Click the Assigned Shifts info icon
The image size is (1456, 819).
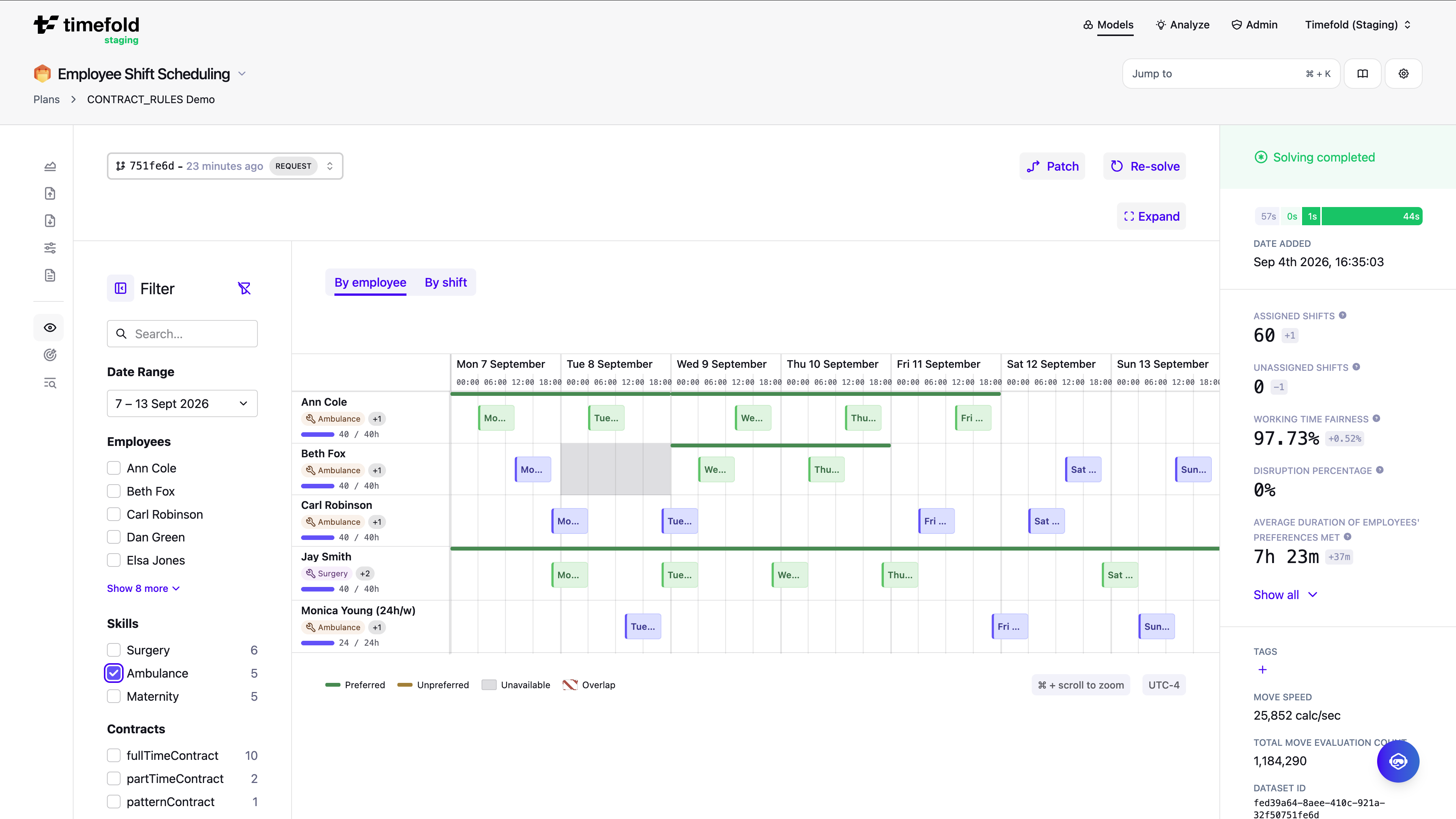click(1342, 315)
